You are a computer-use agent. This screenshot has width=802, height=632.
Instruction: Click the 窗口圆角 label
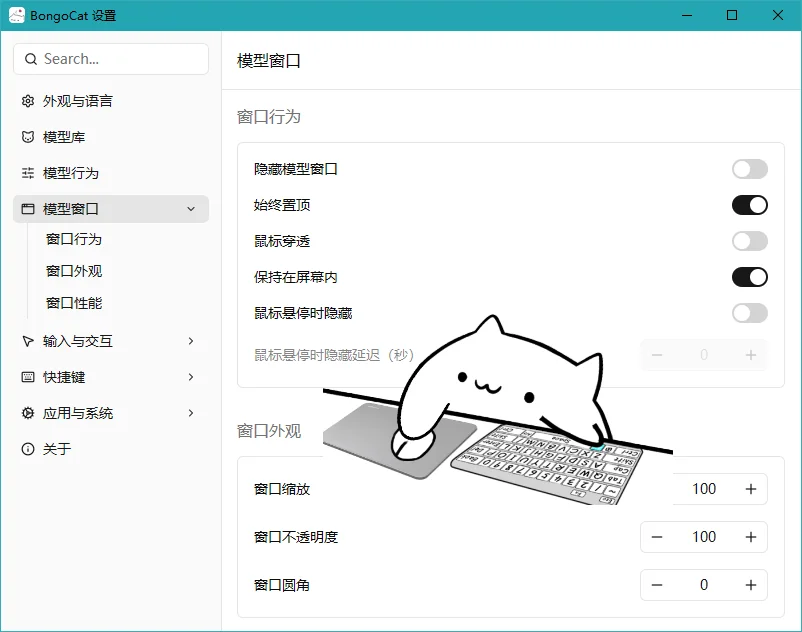pos(282,585)
